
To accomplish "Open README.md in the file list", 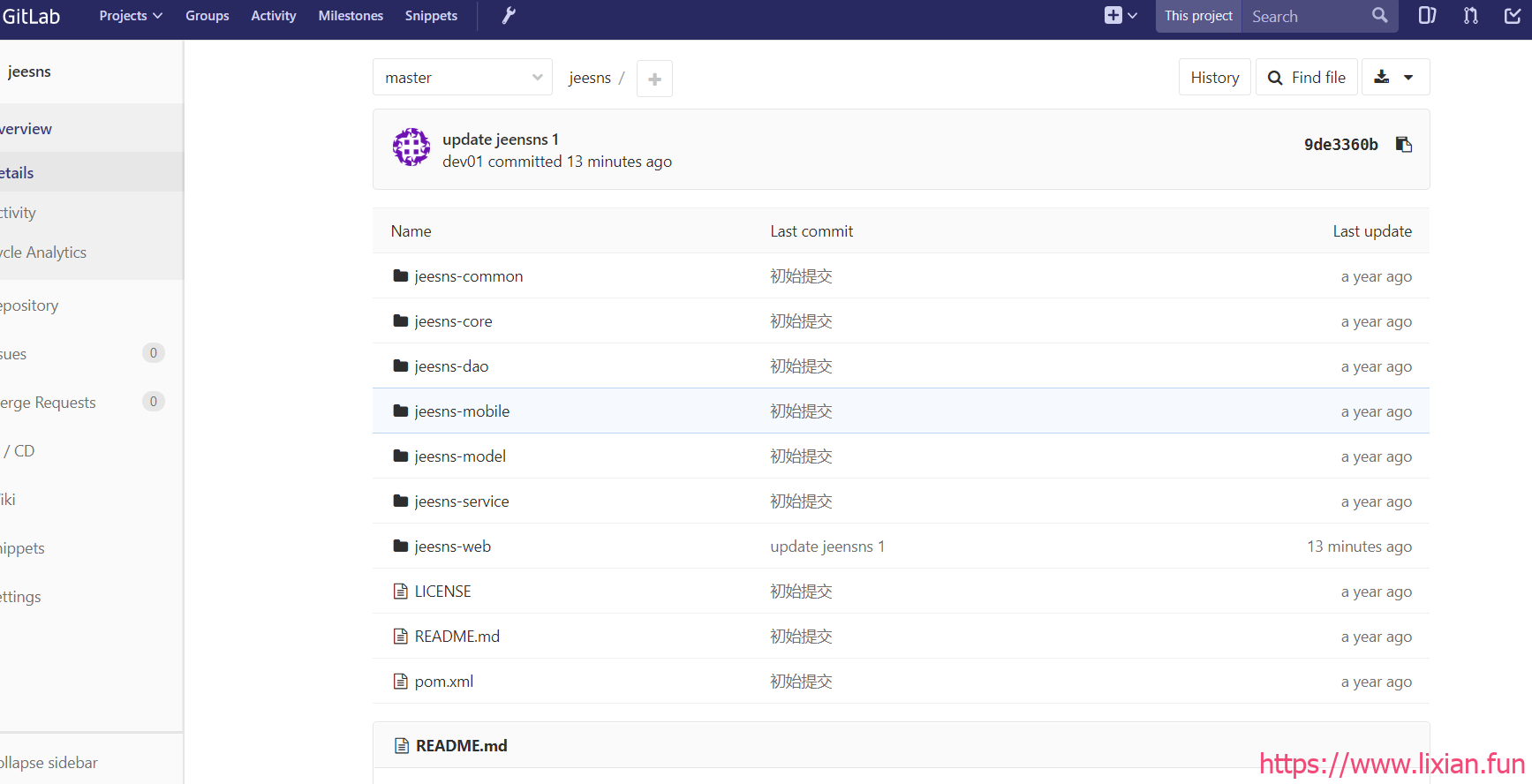I will tap(457, 637).
